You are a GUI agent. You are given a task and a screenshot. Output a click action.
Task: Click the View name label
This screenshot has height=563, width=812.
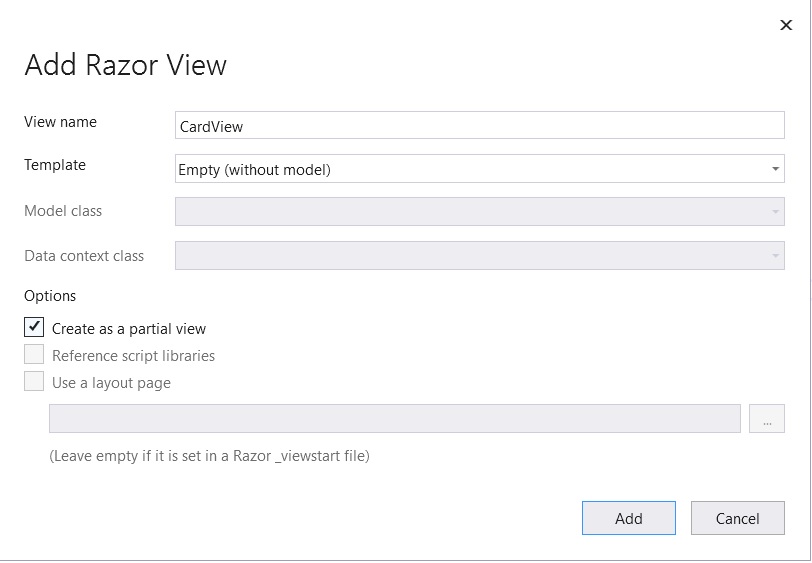point(61,122)
